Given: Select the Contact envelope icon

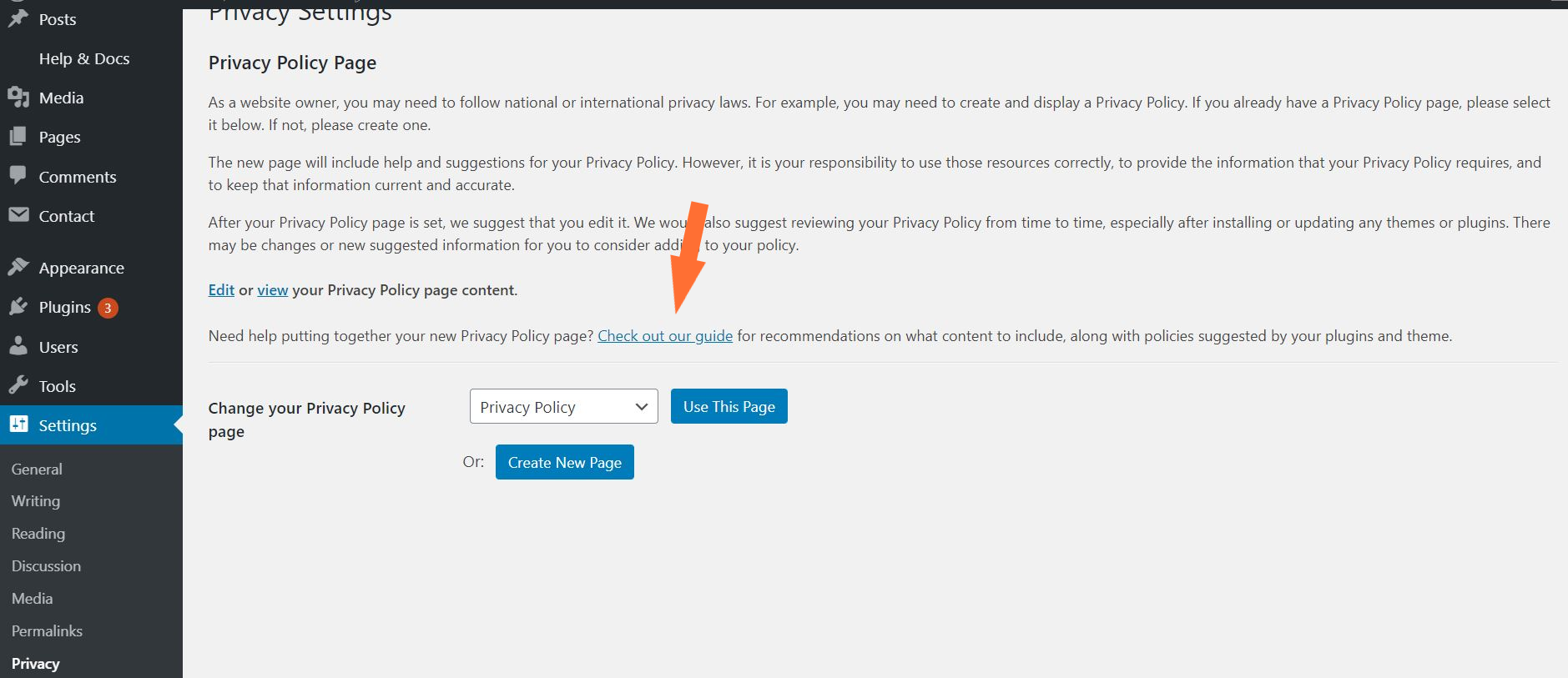Looking at the screenshot, I should (20, 215).
